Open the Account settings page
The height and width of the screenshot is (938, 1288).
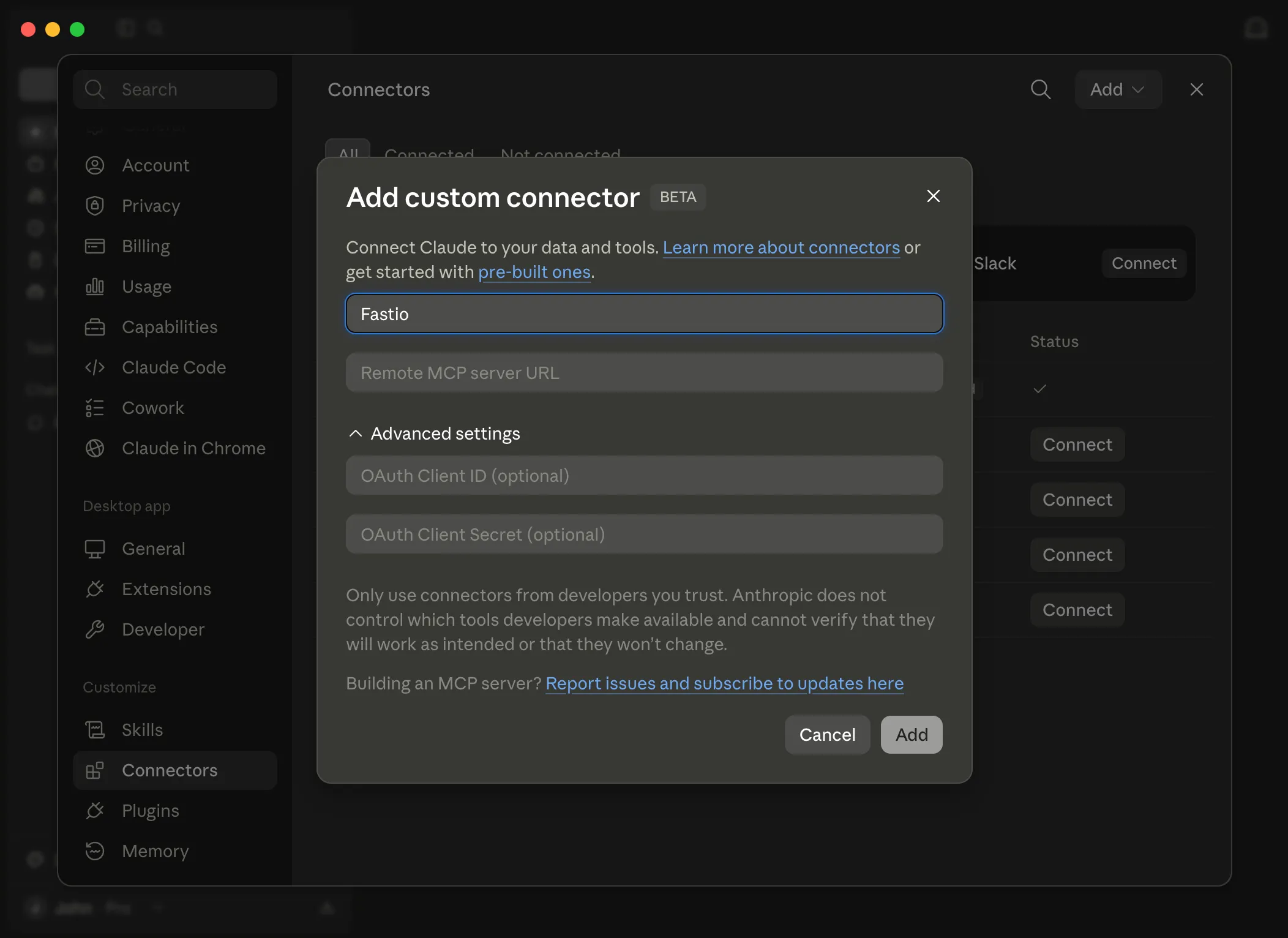[x=175, y=165]
